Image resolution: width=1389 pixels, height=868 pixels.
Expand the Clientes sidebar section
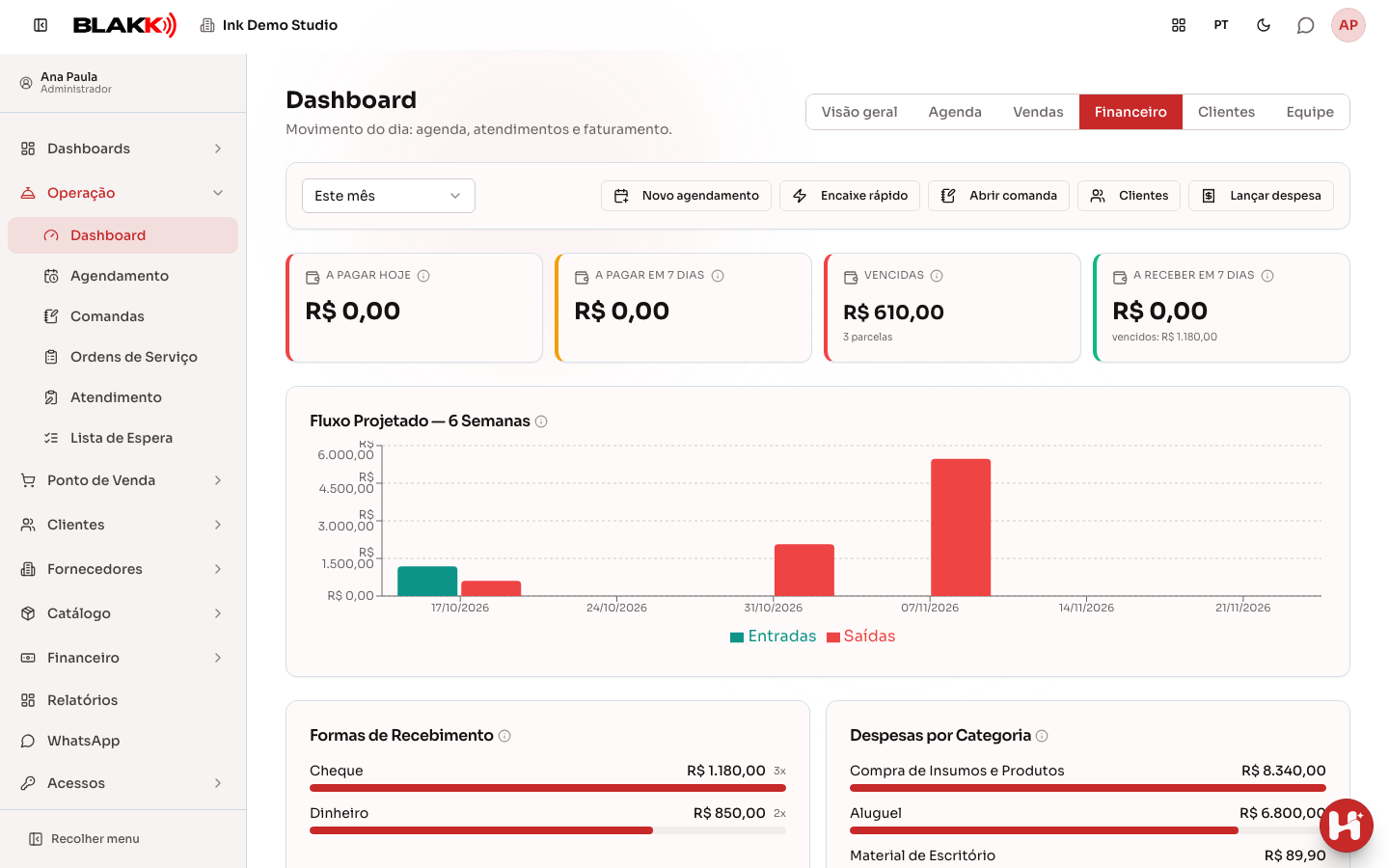tap(123, 525)
